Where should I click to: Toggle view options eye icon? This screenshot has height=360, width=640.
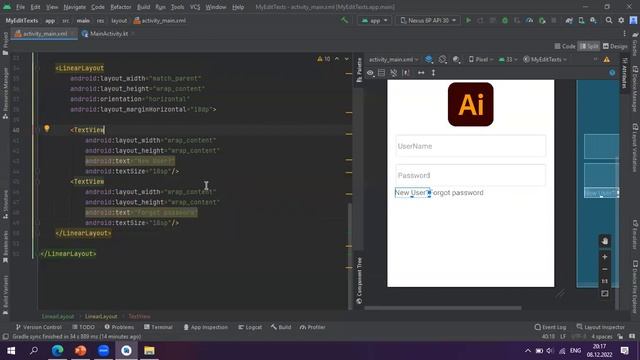[x=370, y=73]
